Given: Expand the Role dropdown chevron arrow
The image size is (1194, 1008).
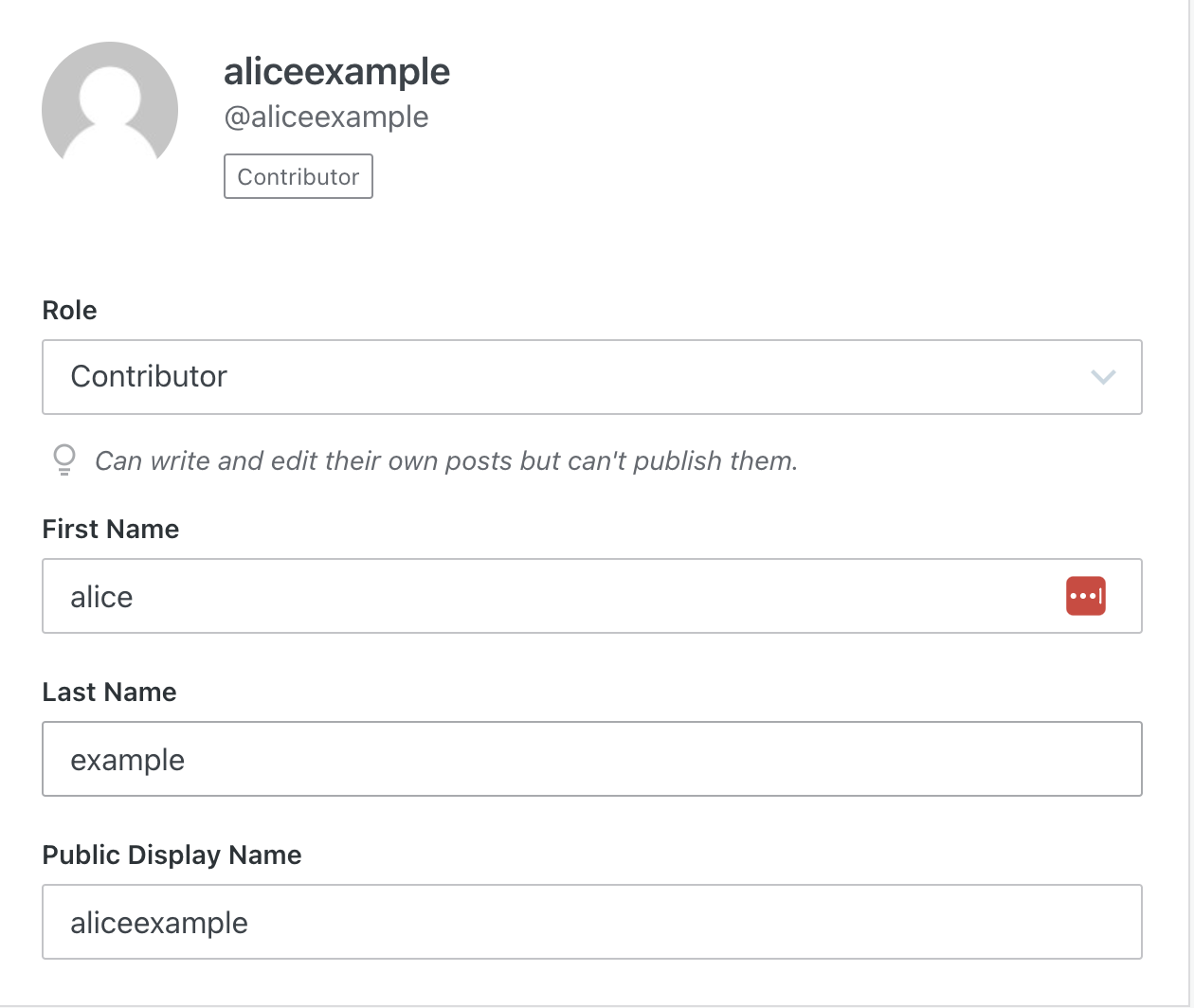Looking at the screenshot, I should (1103, 377).
